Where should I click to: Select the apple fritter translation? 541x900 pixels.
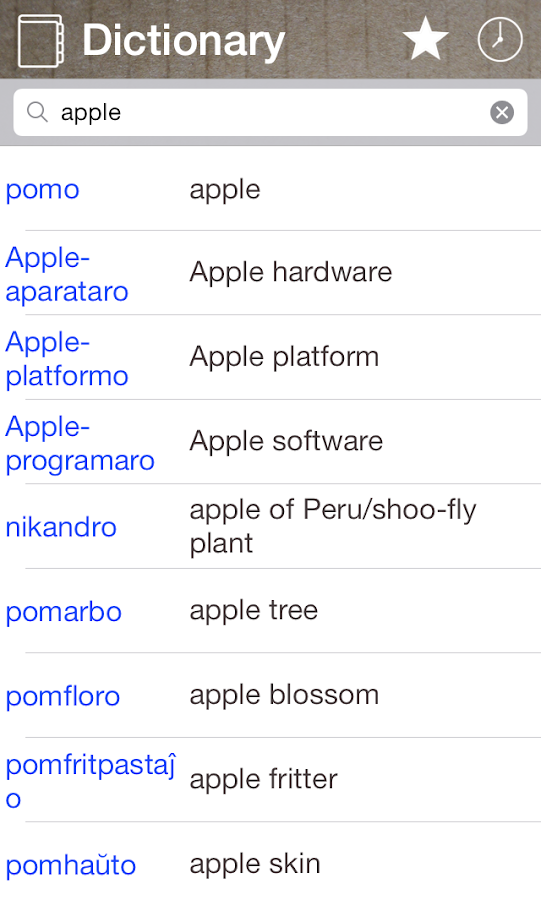click(x=263, y=779)
